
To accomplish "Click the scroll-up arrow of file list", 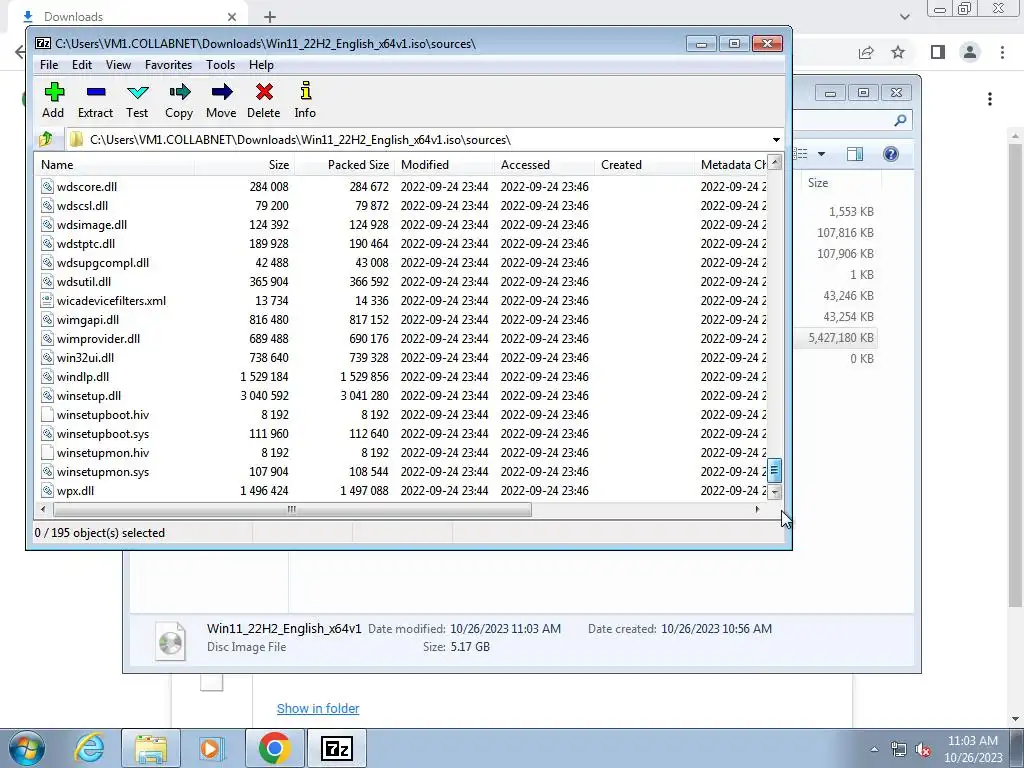I will 775,163.
